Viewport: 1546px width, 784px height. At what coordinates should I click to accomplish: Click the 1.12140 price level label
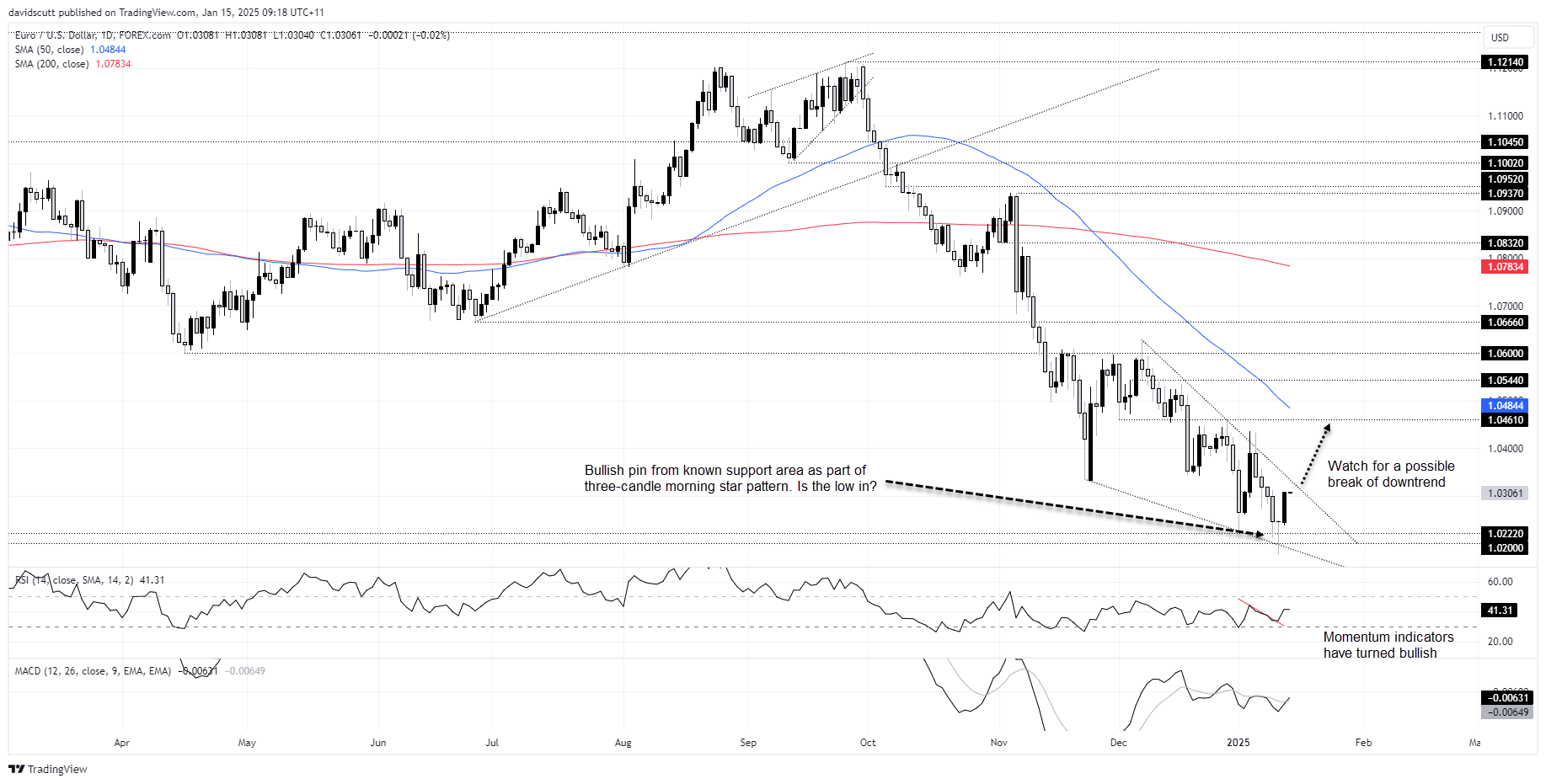(1505, 62)
